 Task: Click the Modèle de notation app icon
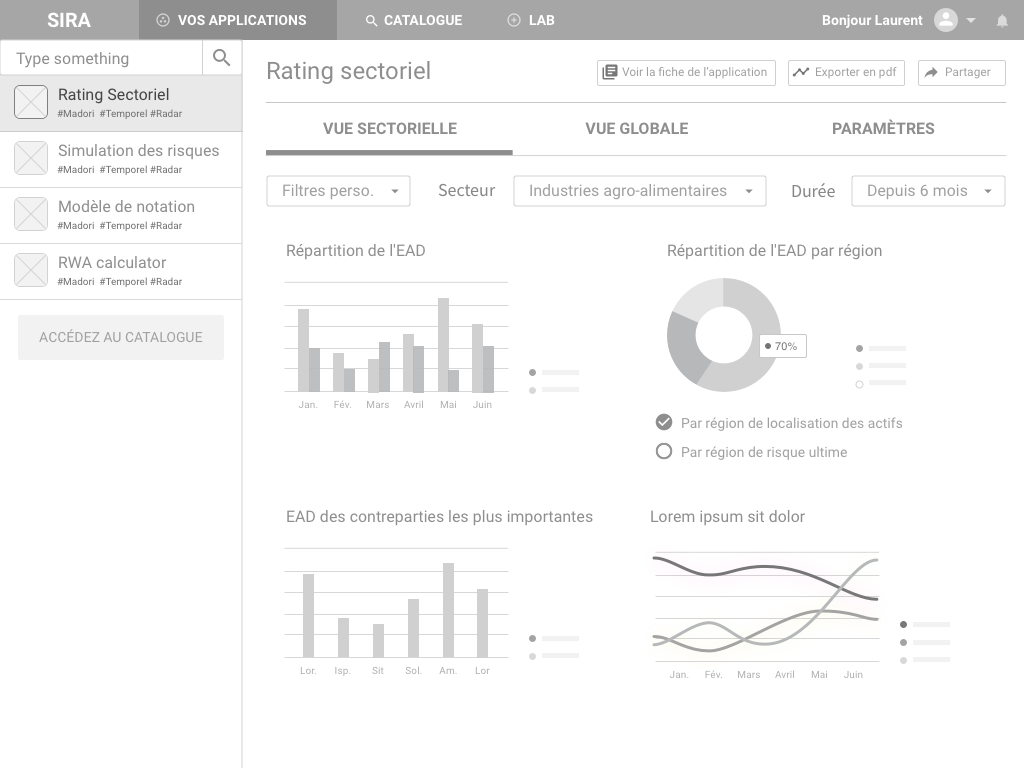pyautogui.click(x=31, y=214)
